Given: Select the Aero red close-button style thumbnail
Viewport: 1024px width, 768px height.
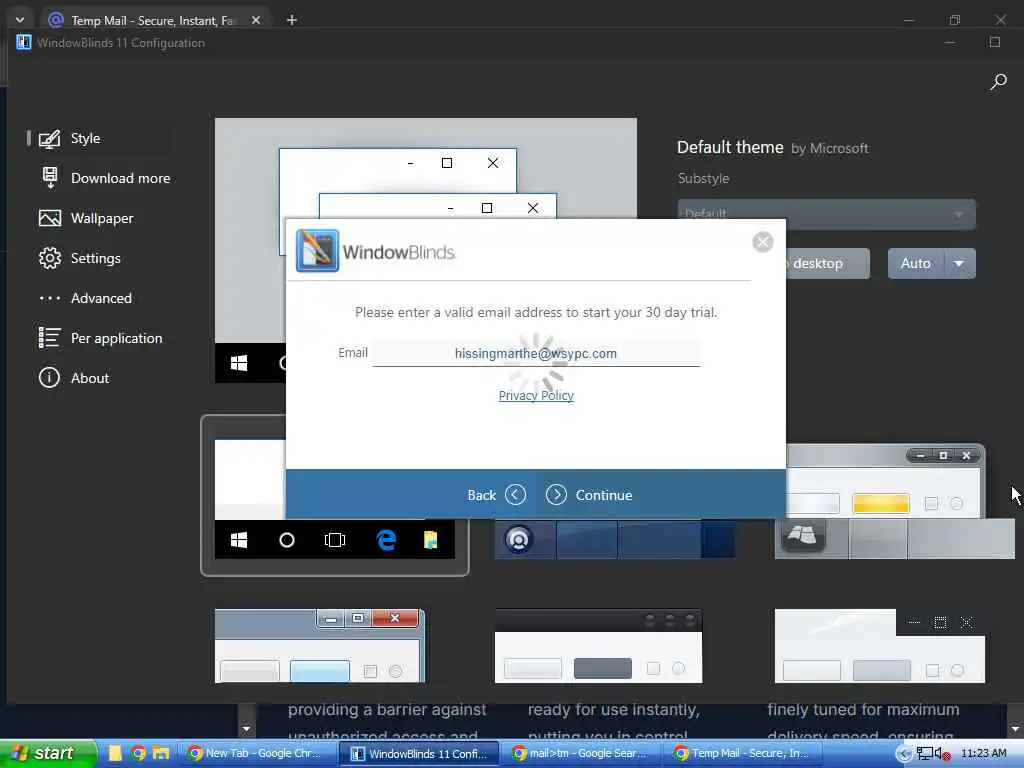Looking at the screenshot, I should [x=320, y=646].
